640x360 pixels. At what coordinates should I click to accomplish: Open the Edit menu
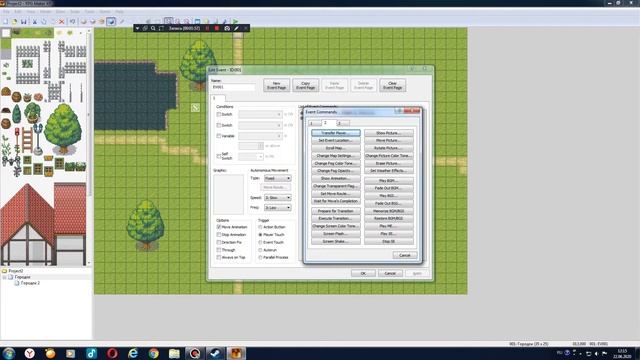click(18, 11)
